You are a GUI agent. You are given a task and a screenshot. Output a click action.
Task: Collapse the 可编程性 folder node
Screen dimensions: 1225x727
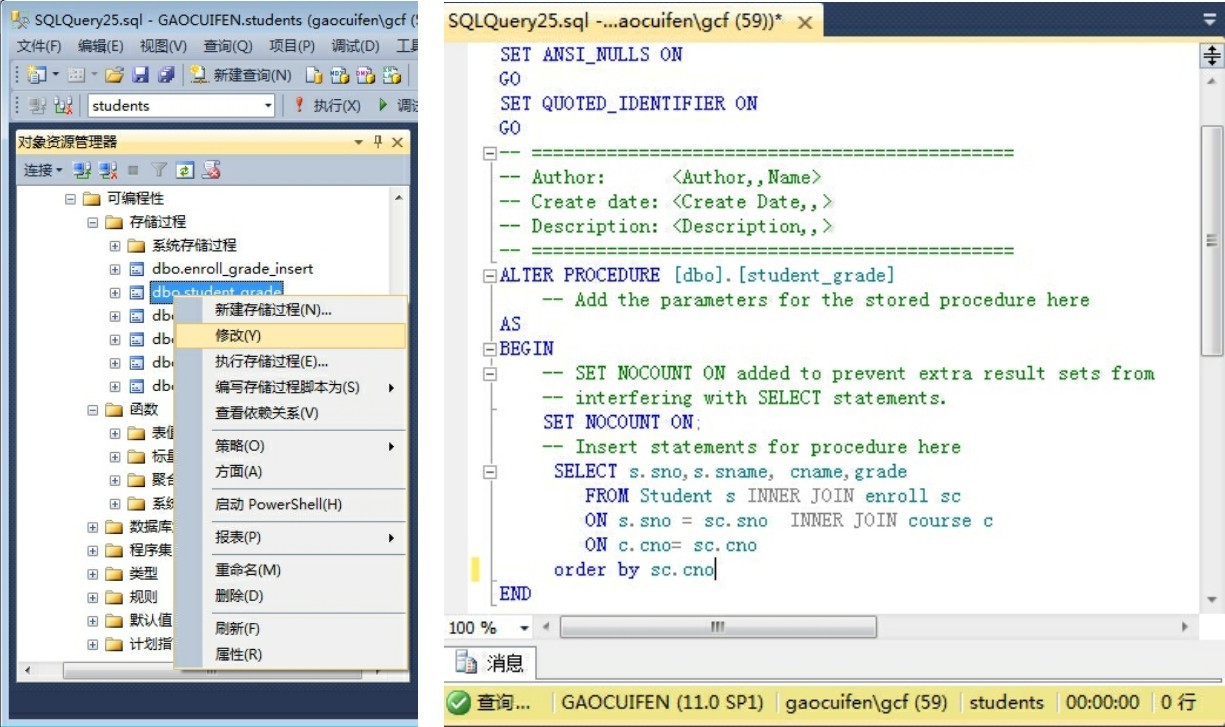tap(70, 199)
